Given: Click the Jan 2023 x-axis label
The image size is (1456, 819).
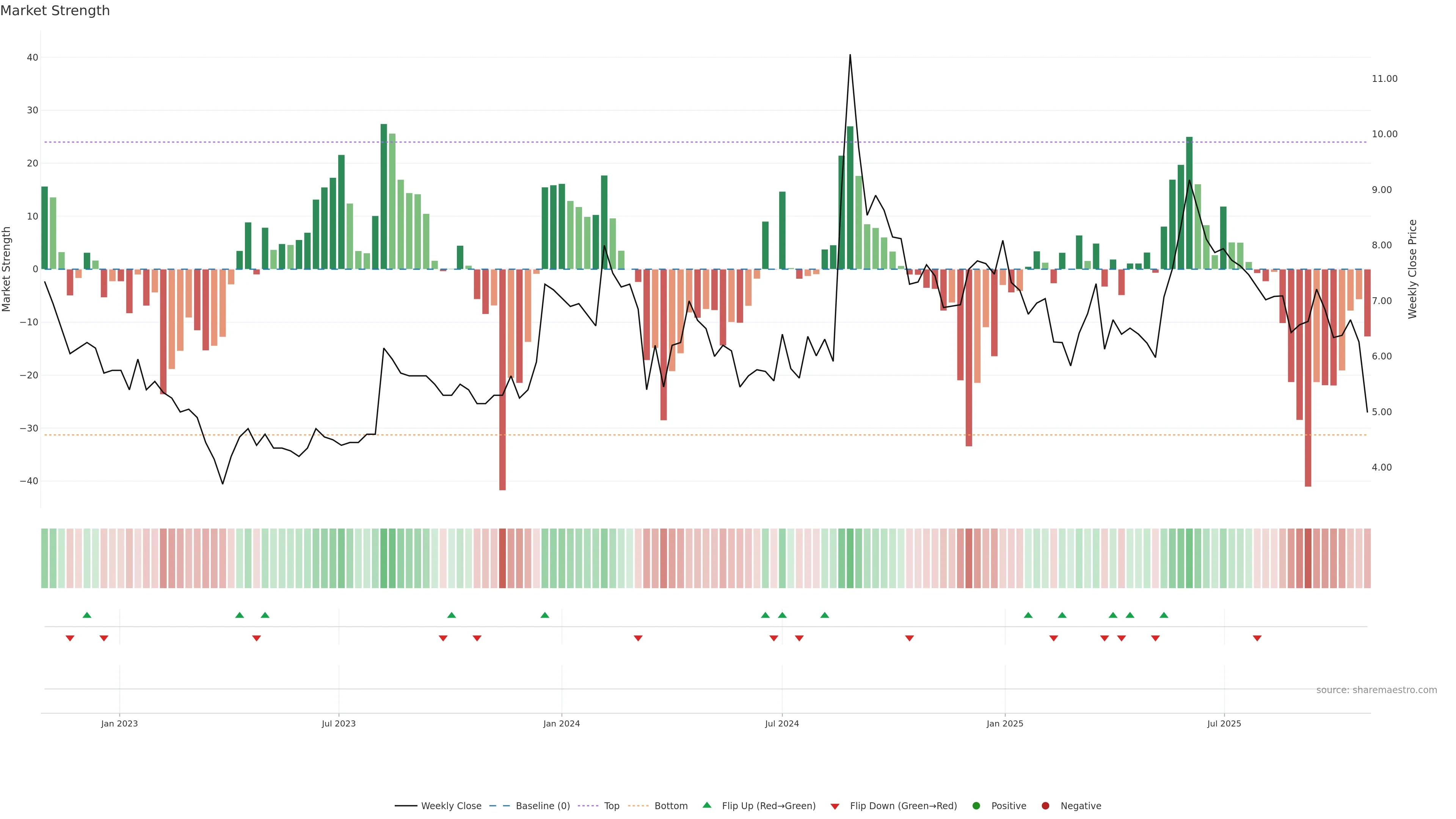Looking at the screenshot, I should coord(119,723).
